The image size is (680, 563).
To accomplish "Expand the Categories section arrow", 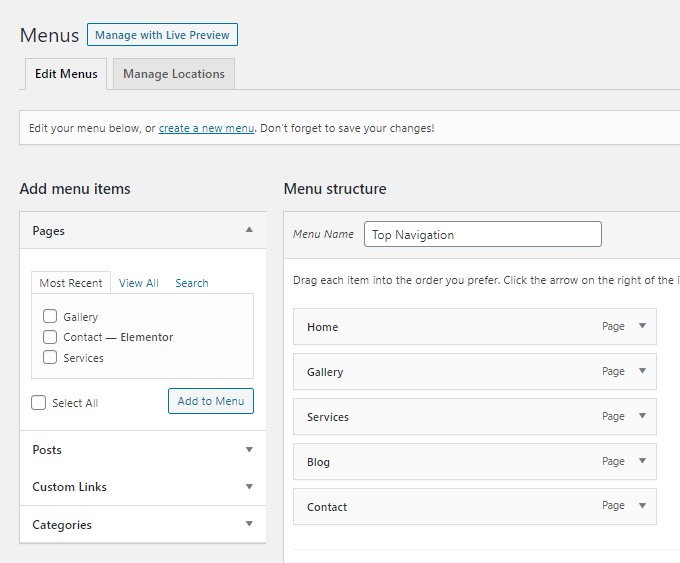I will (x=249, y=524).
